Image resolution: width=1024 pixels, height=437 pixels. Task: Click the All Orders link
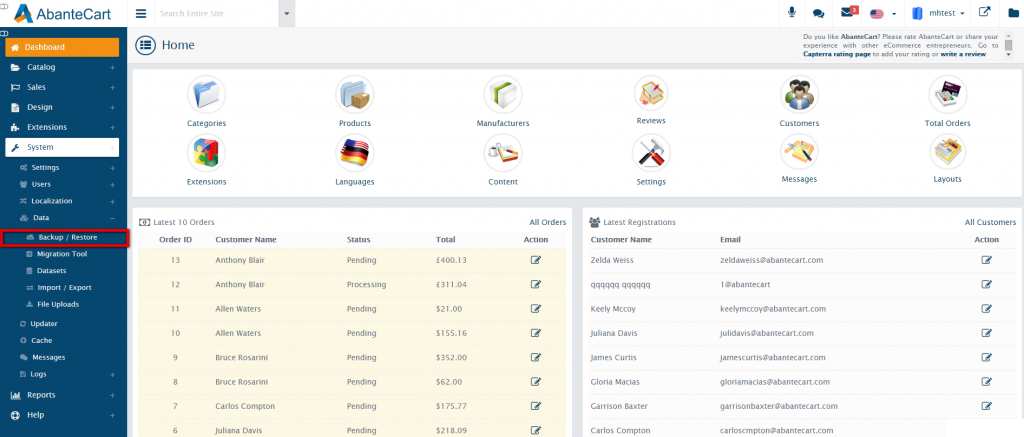click(548, 222)
